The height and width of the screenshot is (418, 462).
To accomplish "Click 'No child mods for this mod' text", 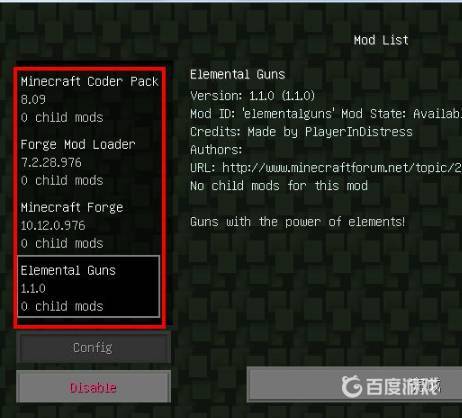I will pyautogui.click(x=279, y=186).
